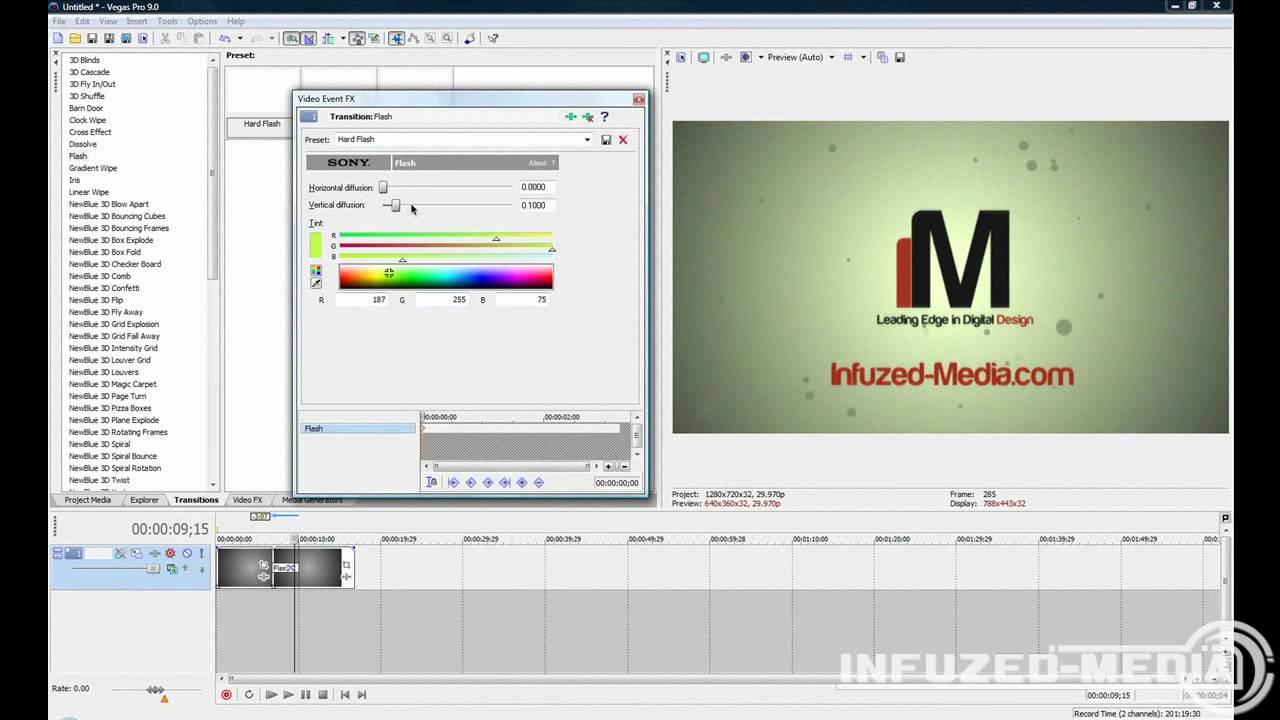The image size is (1280, 720).
Task: Click the eyedropper tint picker icon
Action: (x=316, y=284)
